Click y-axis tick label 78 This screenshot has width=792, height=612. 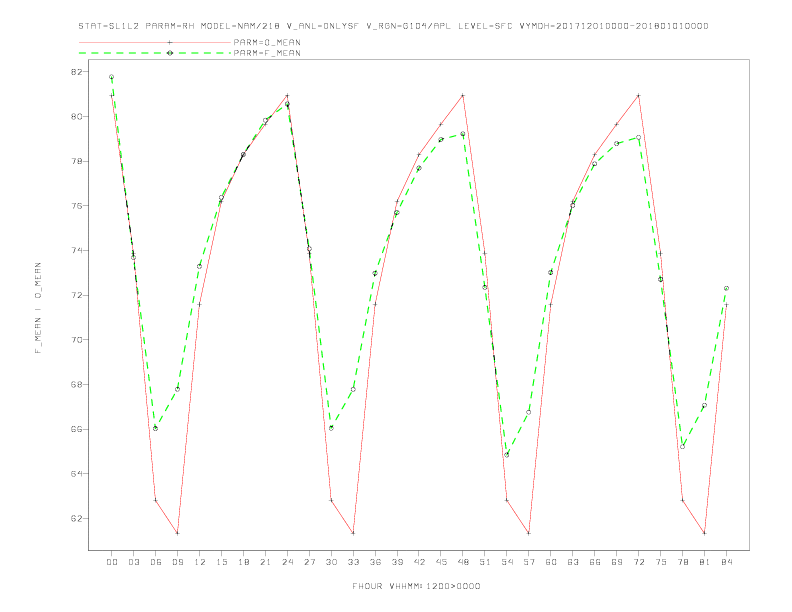pos(76,161)
